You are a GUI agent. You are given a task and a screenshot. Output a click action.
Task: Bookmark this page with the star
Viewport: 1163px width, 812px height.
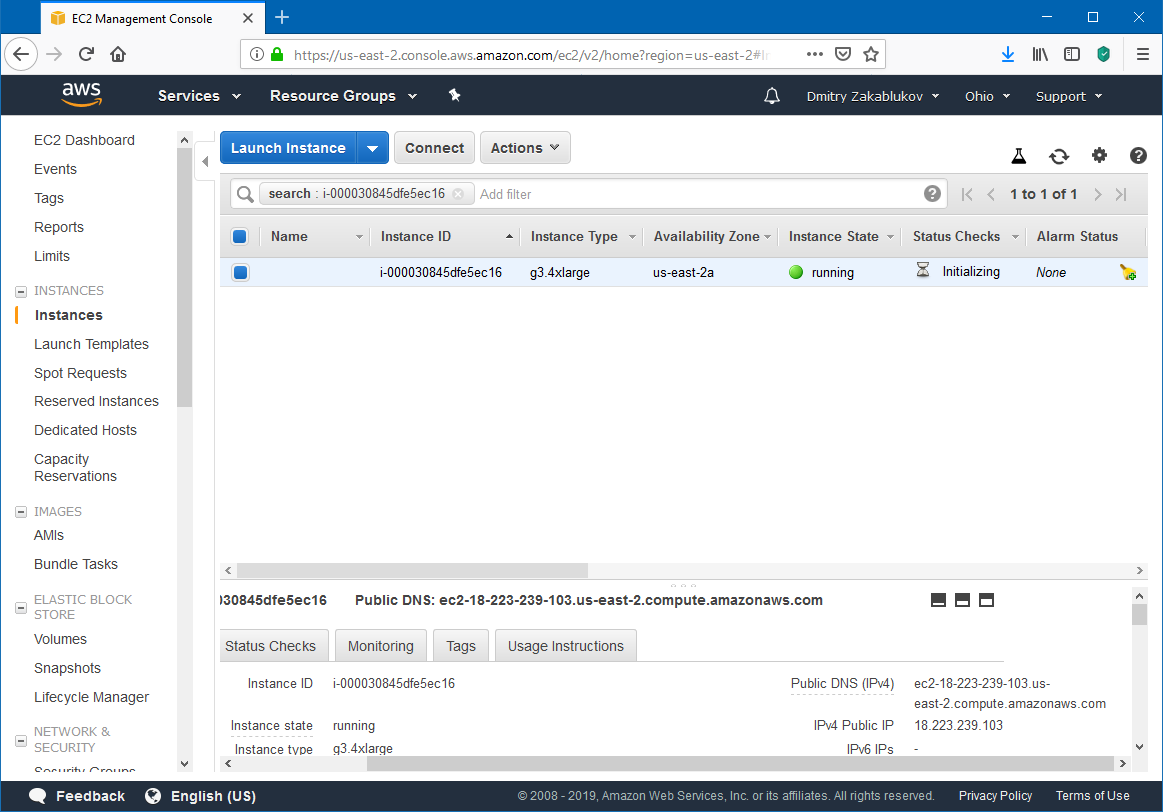(871, 54)
